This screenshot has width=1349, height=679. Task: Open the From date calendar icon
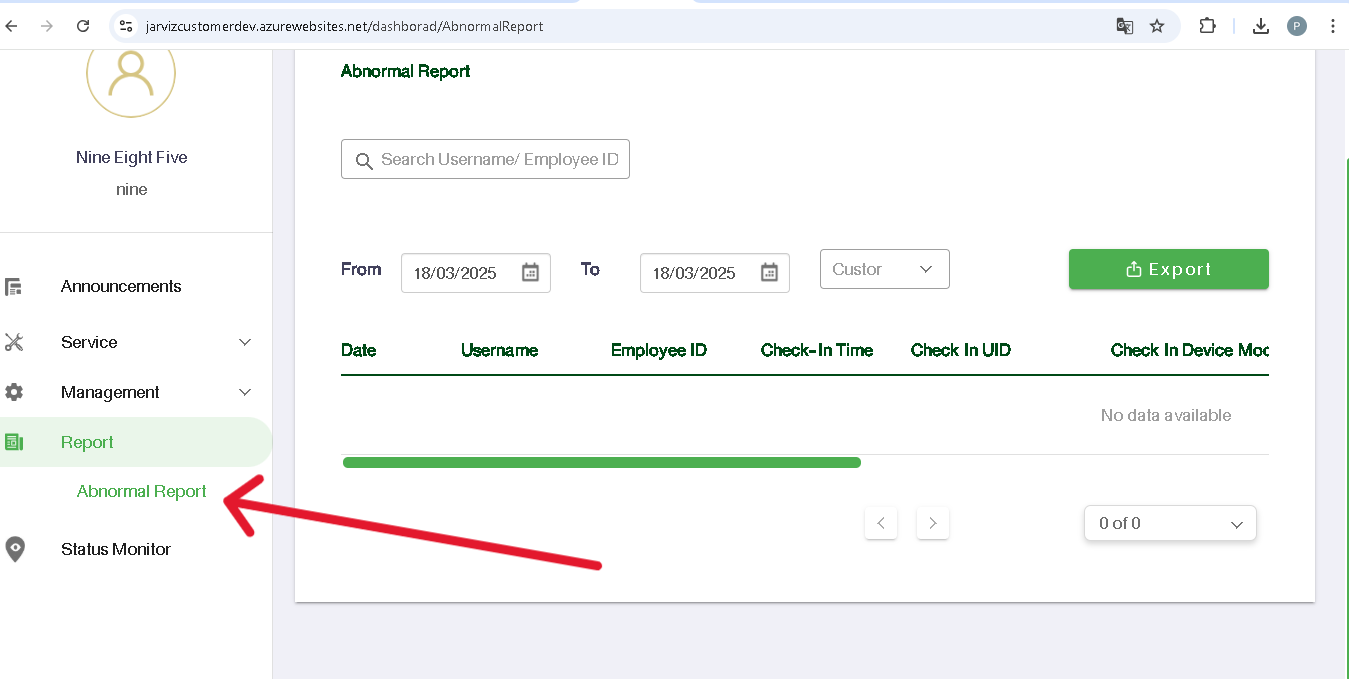coord(530,273)
